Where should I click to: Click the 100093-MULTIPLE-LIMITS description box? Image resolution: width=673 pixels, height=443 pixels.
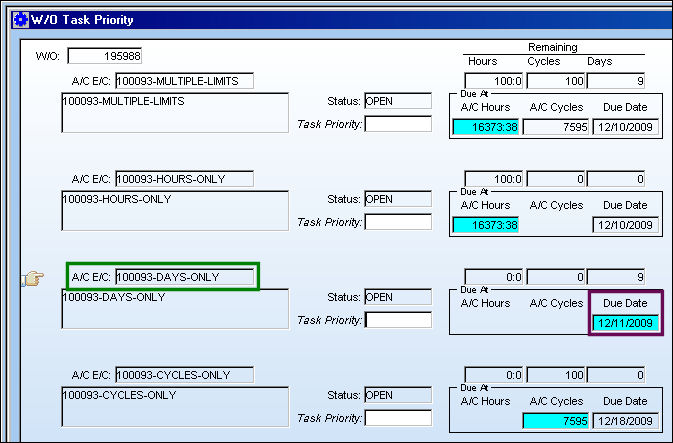(175, 113)
